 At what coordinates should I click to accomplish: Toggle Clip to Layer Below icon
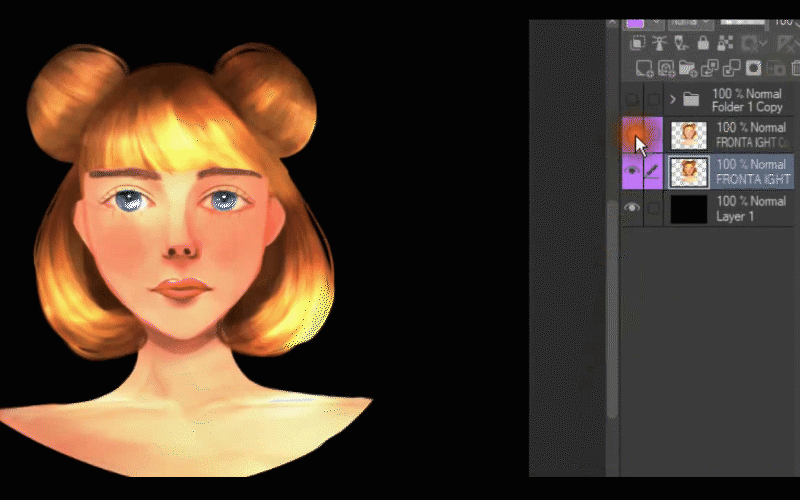point(637,43)
